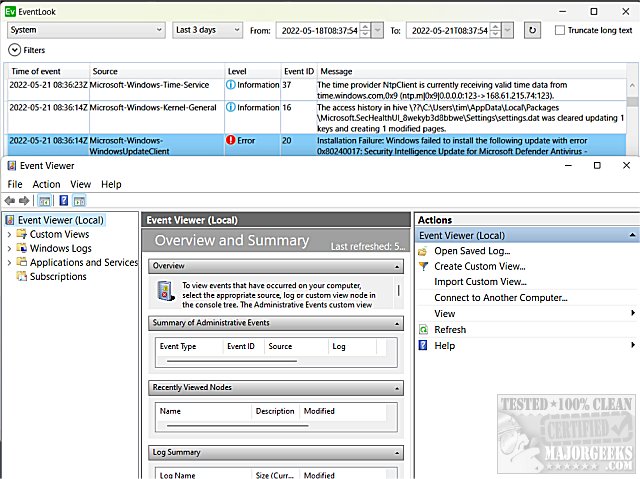Screen dimensions: 640x479
Task: Toggle the Show/Hide Console Tree toolbar icon
Action: pyautogui.click(x=46, y=201)
